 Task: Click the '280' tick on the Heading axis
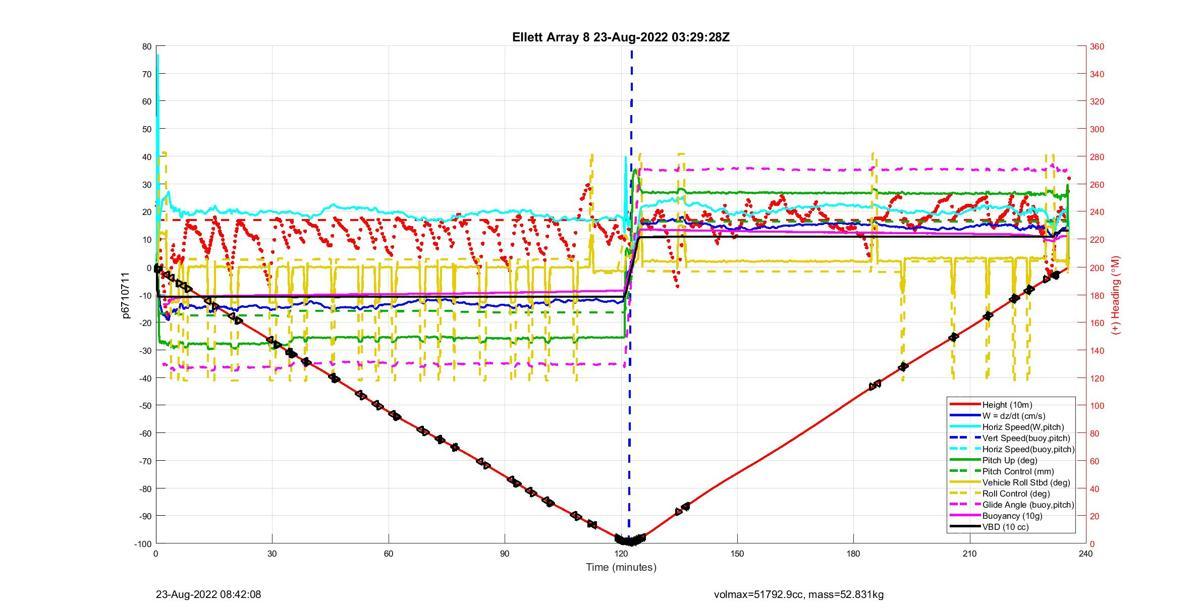(1097, 157)
